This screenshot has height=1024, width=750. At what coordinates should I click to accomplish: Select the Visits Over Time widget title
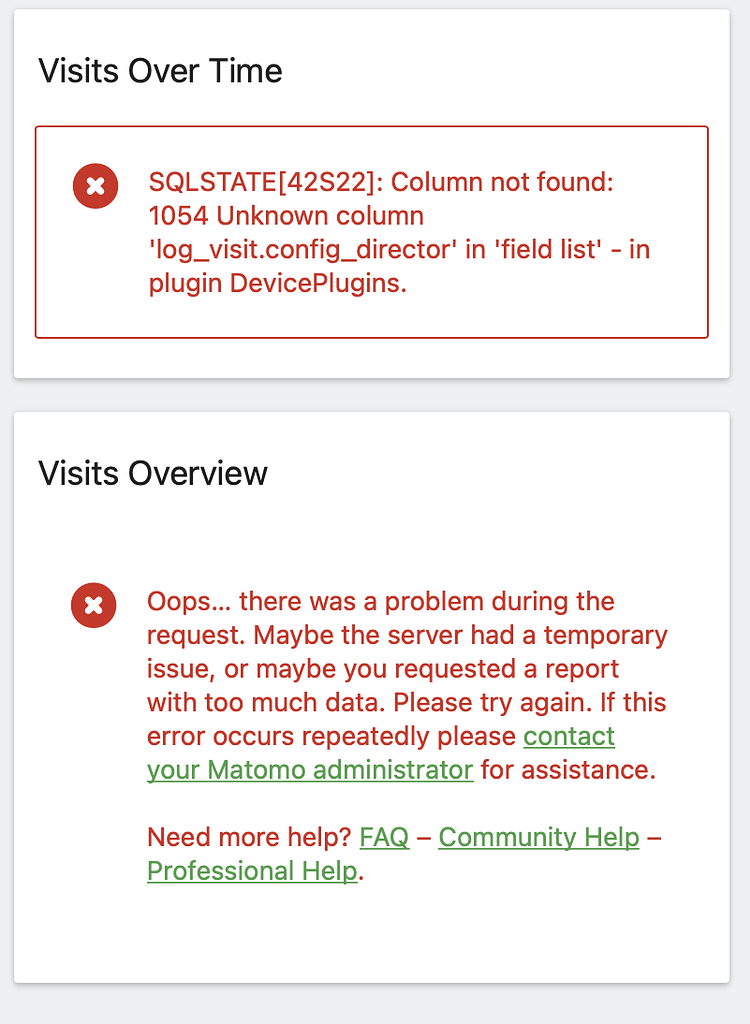160,71
